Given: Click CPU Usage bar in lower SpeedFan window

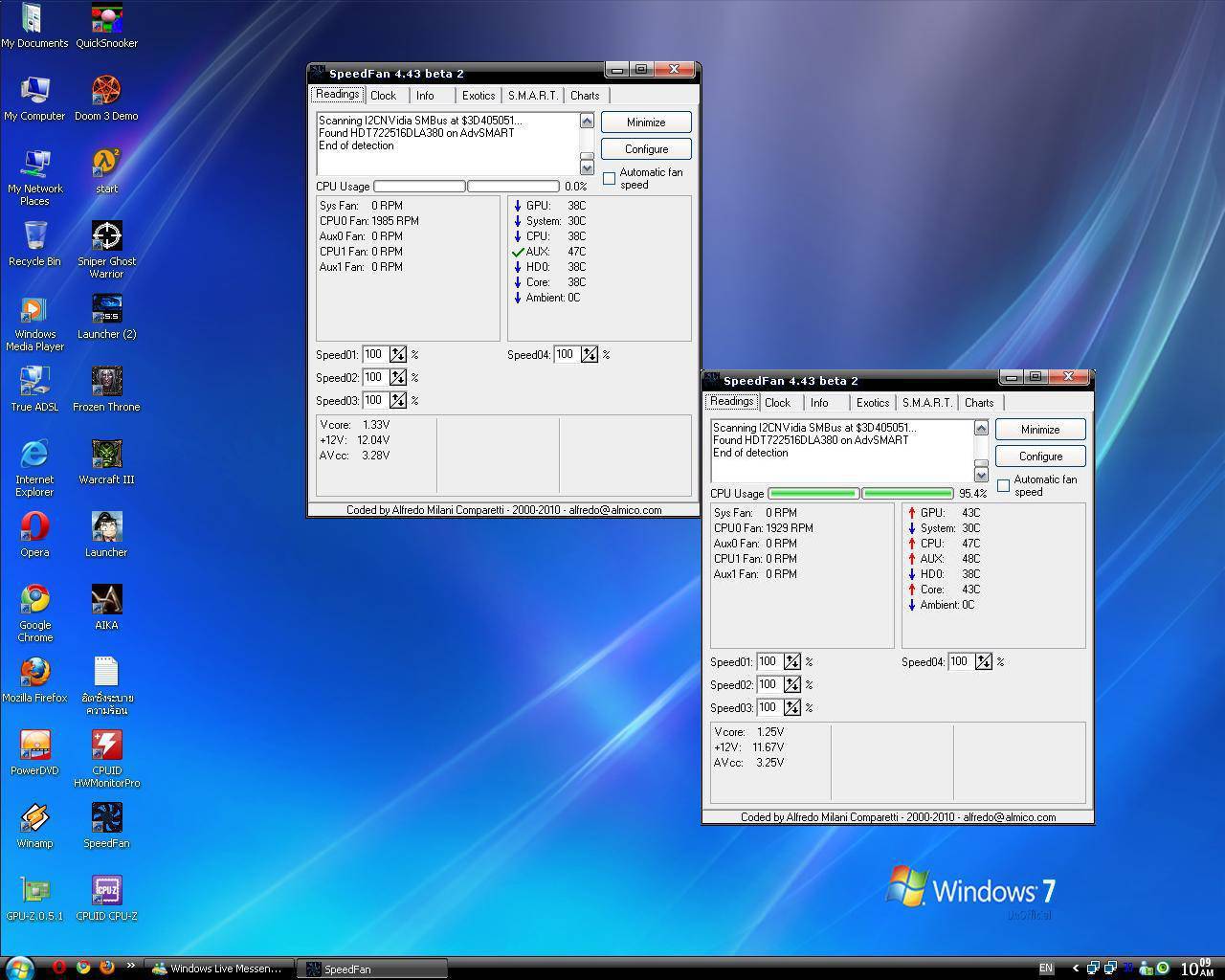Looking at the screenshot, I should click(x=860, y=494).
